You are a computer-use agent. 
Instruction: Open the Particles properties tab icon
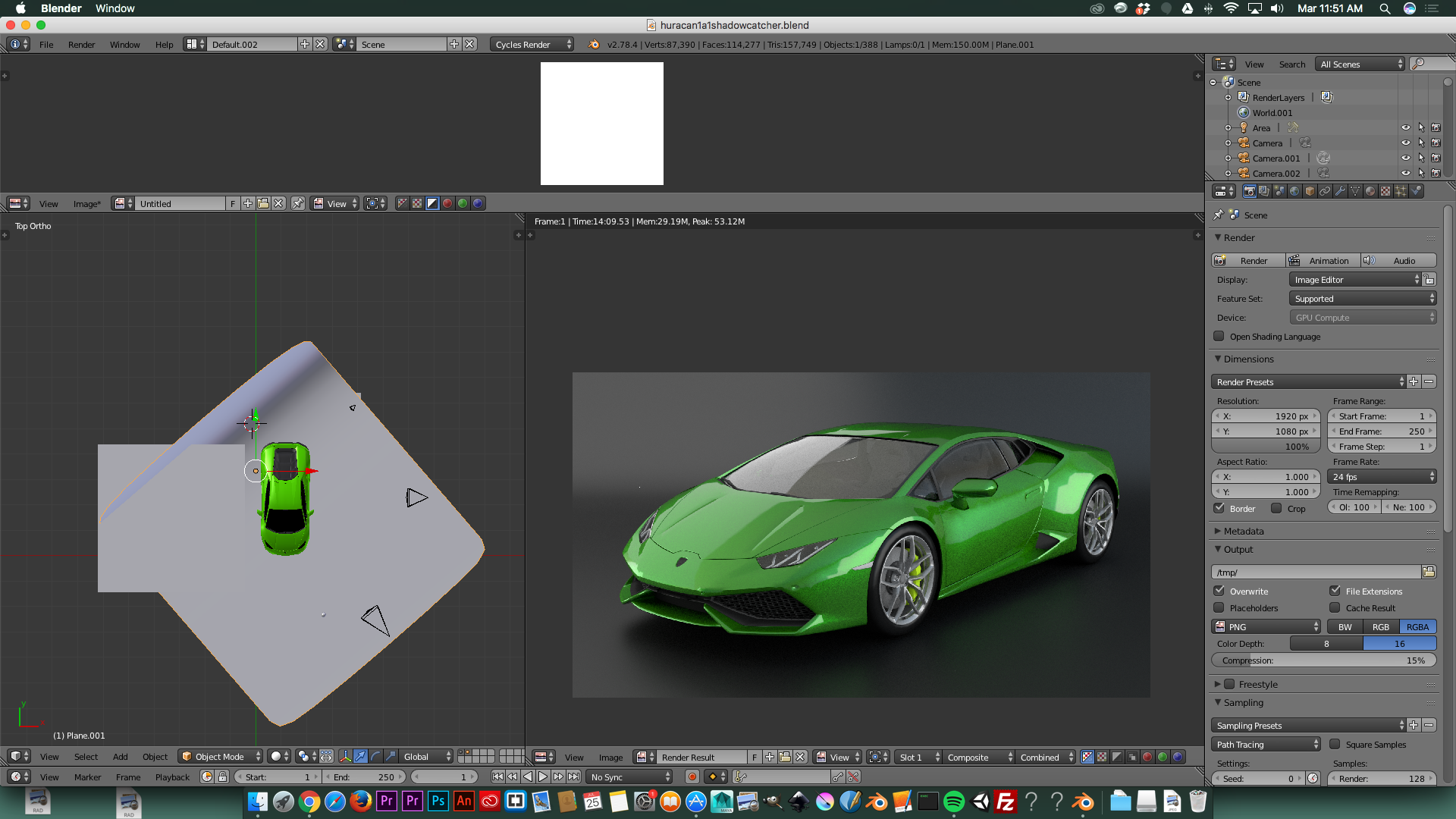click(x=1401, y=191)
